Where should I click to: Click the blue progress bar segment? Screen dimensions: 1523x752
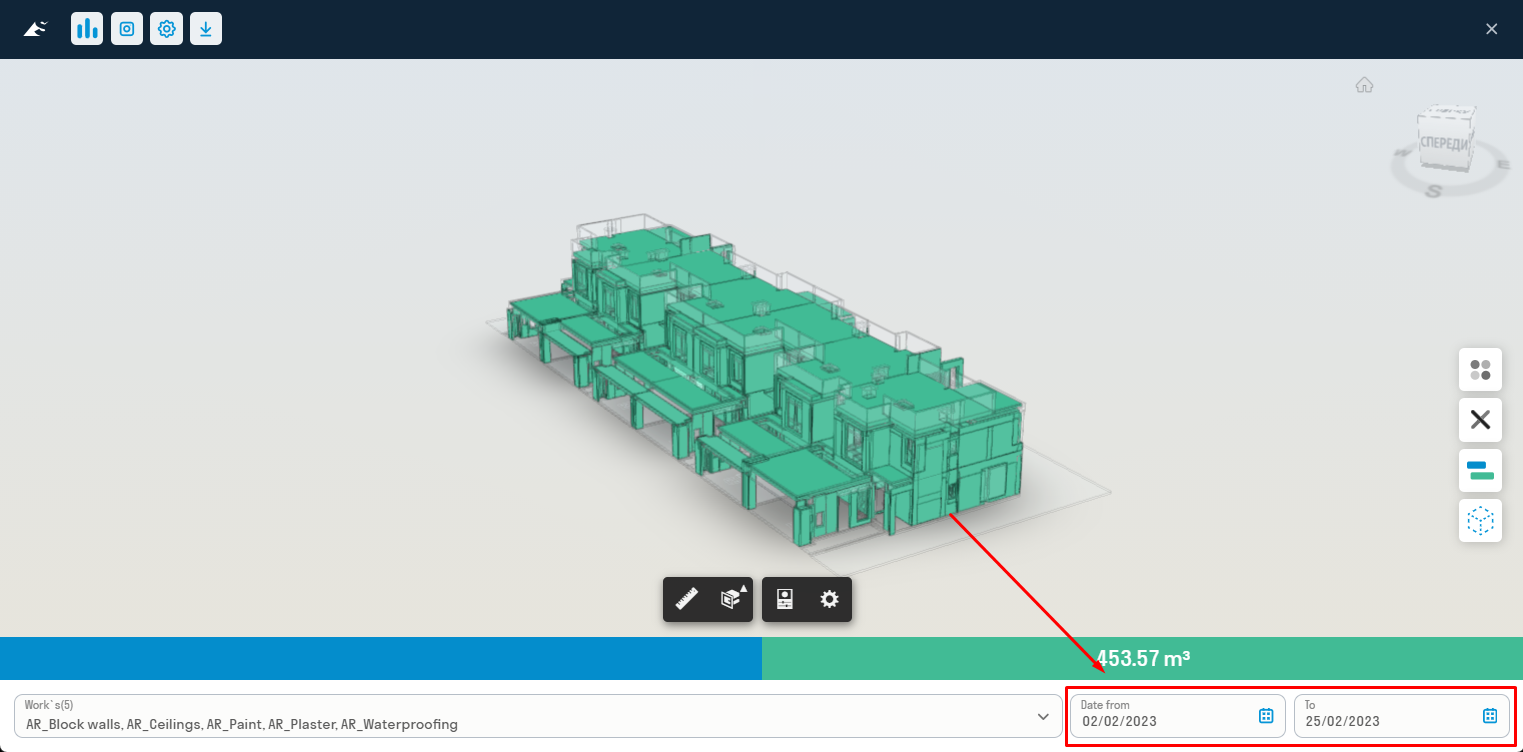(381, 658)
